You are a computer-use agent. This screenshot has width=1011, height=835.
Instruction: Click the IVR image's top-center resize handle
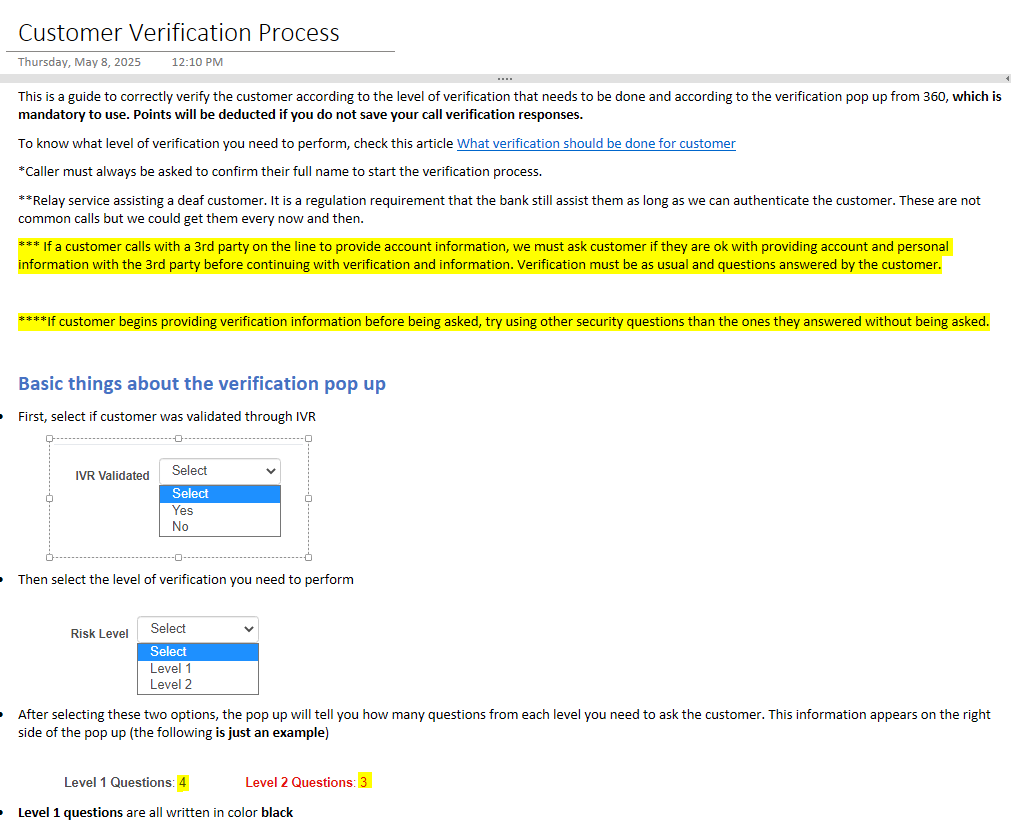(178, 438)
